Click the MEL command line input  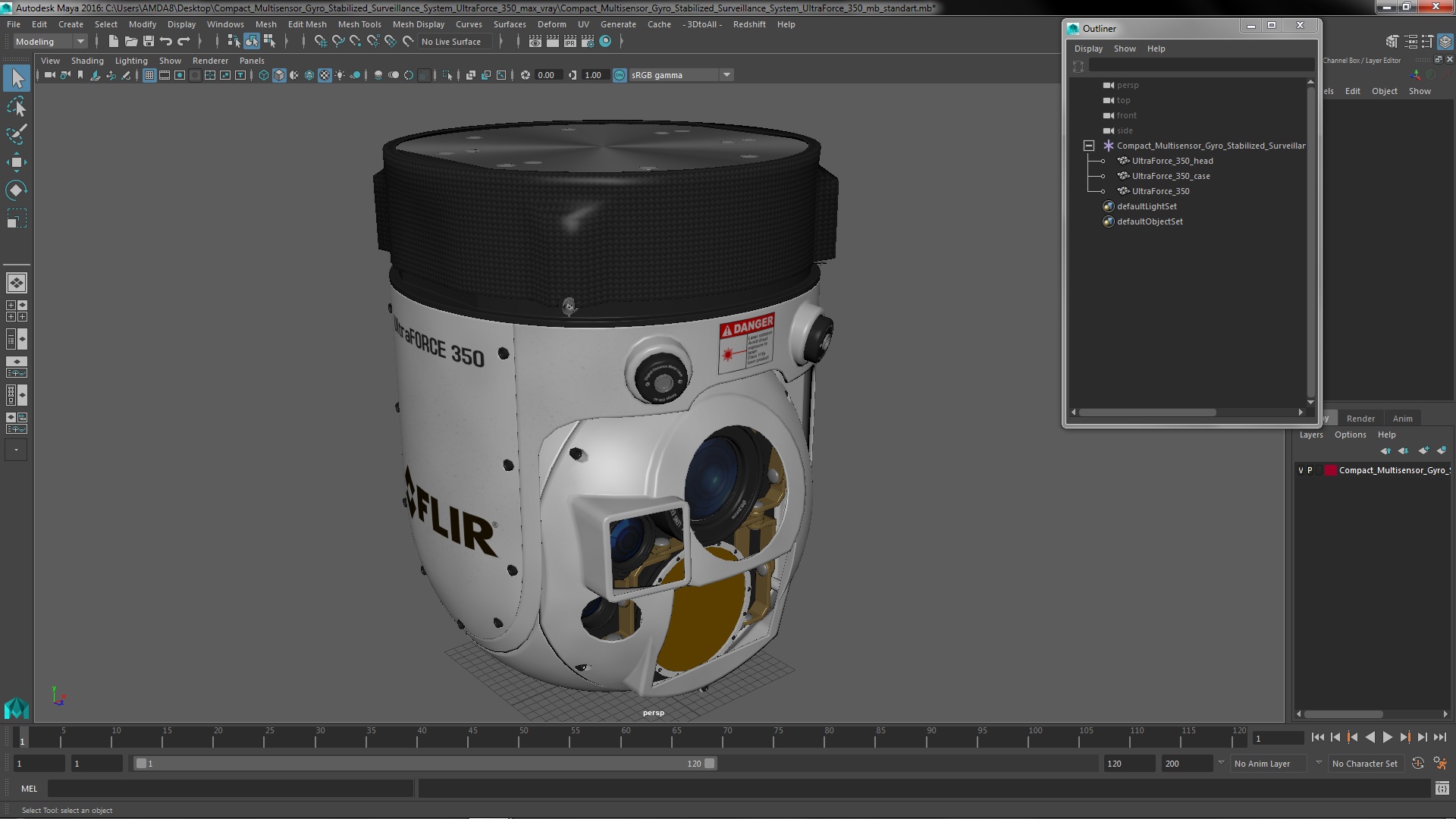[x=231, y=789]
